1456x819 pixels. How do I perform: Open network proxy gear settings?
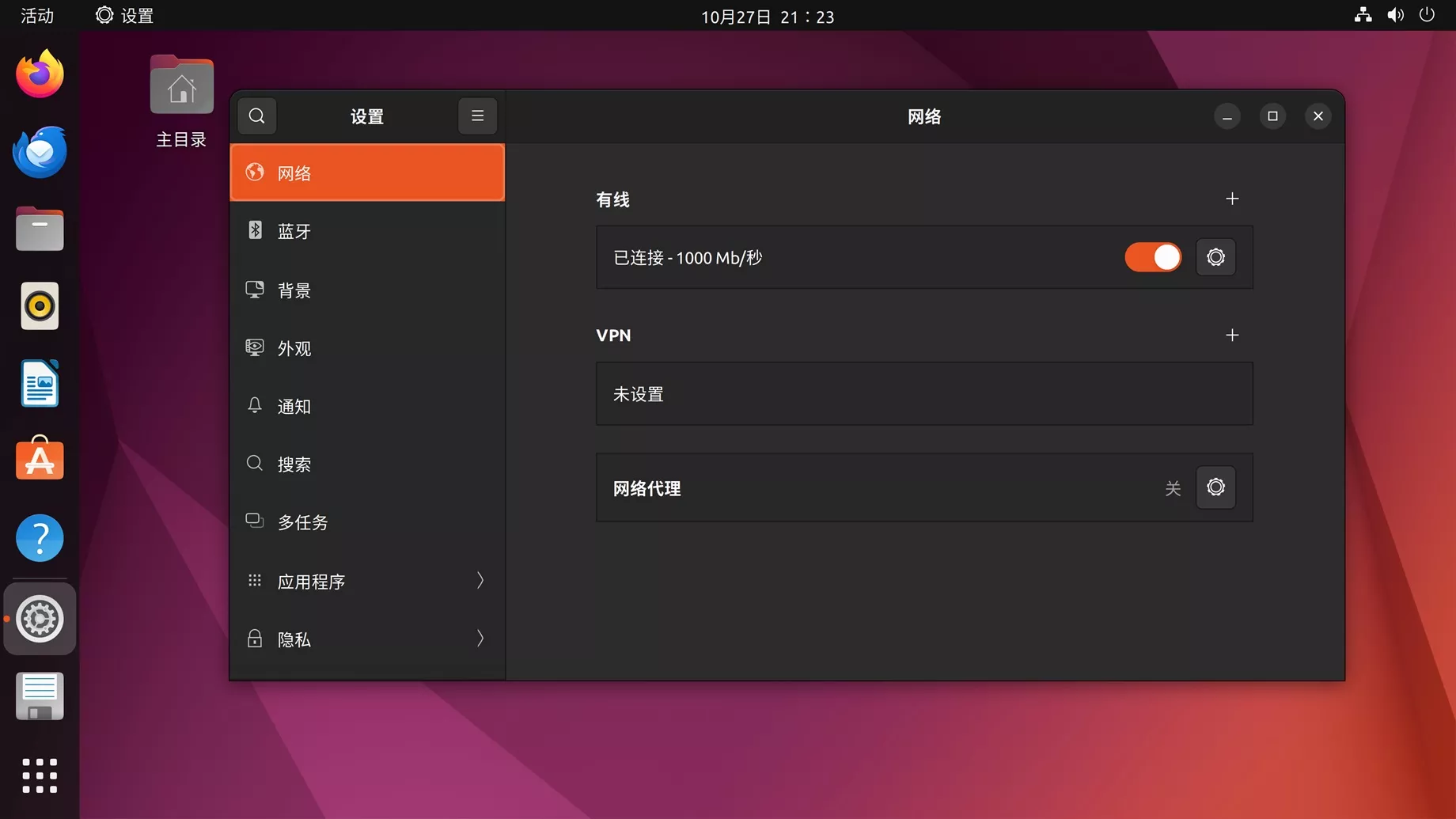pos(1215,487)
